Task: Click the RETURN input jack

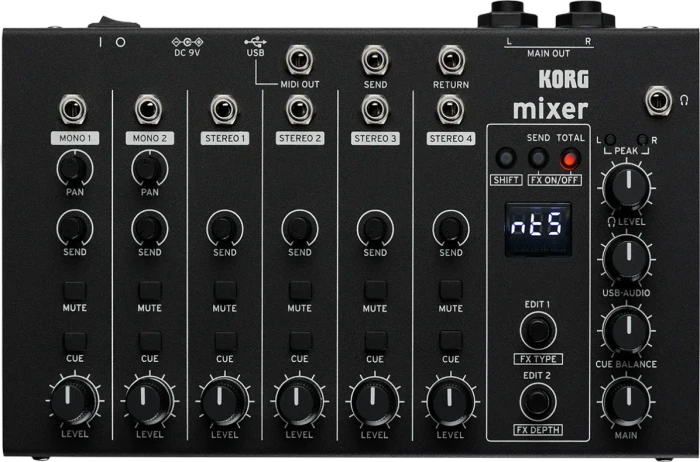Action: tap(451, 60)
